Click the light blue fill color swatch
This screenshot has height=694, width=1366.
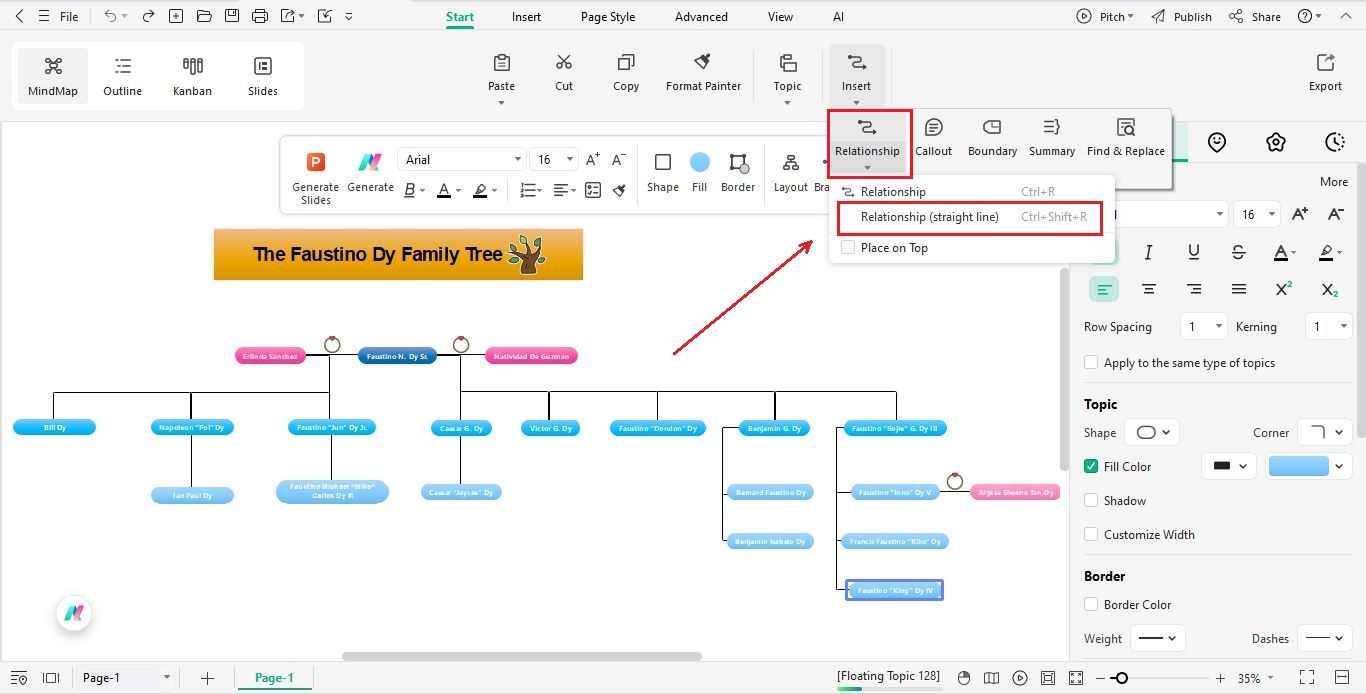pyautogui.click(x=1298, y=466)
